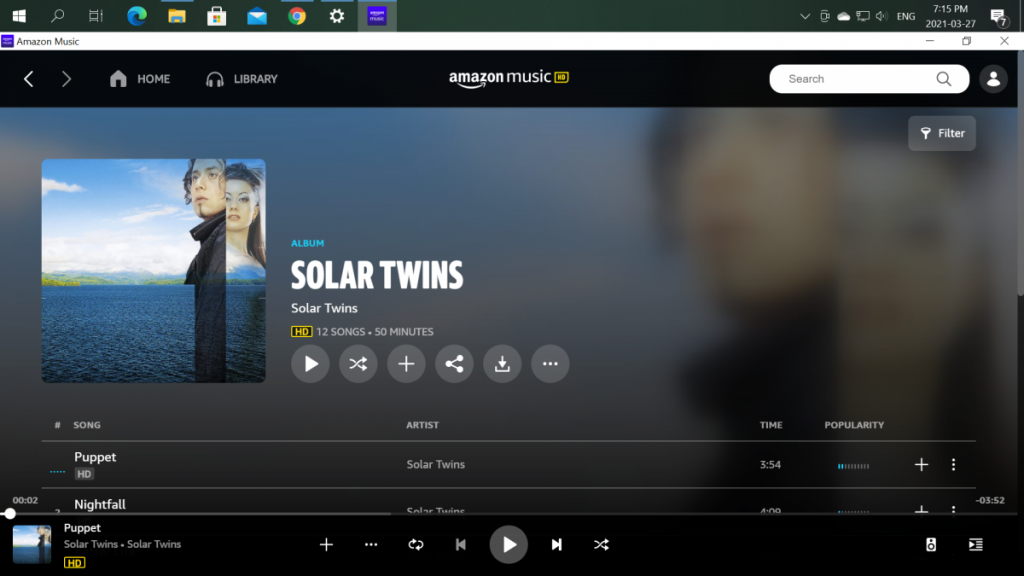Open the Home section
The width and height of the screenshot is (1024, 576).
point(140,79)
